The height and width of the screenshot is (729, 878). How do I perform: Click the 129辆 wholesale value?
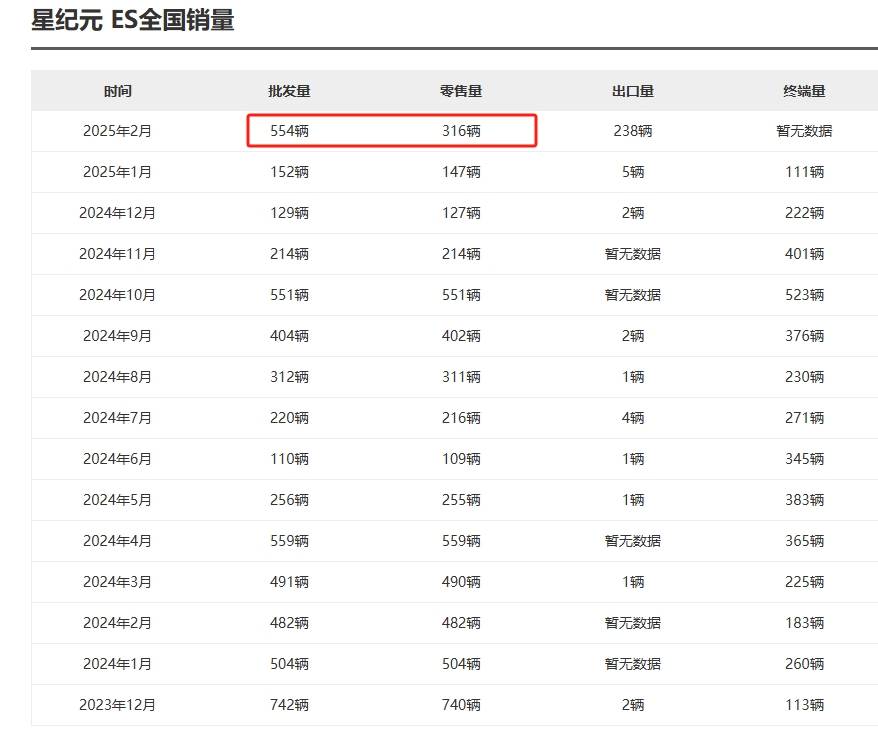point(289,213)
